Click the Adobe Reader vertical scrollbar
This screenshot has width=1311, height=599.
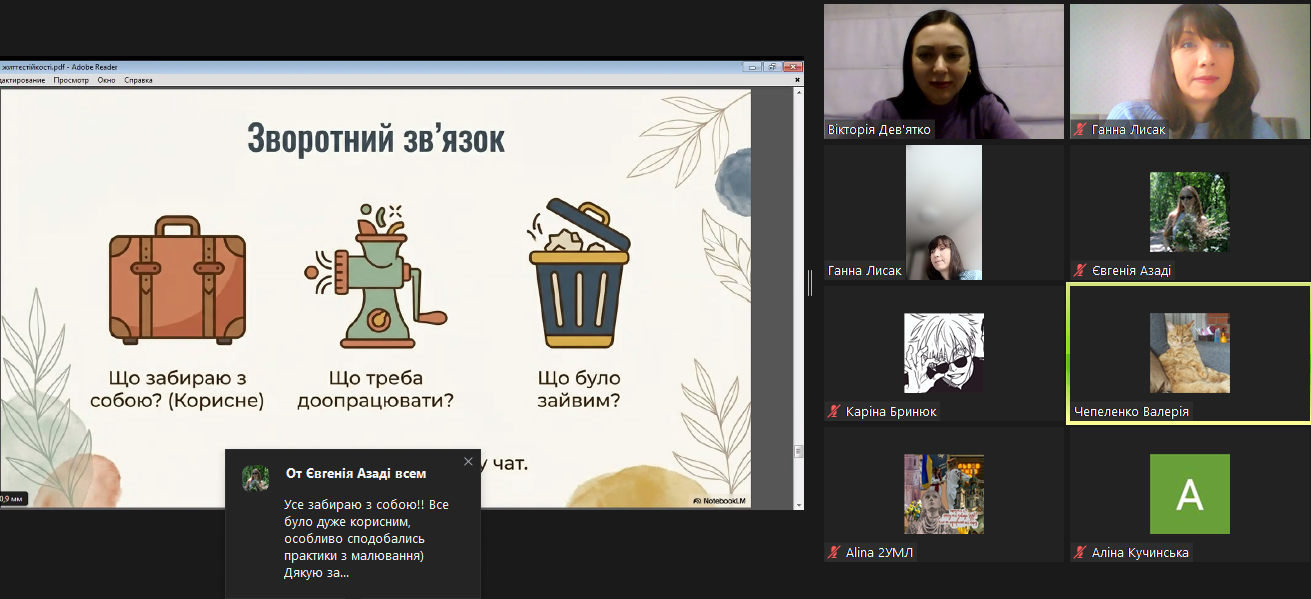tap(797, 270)
